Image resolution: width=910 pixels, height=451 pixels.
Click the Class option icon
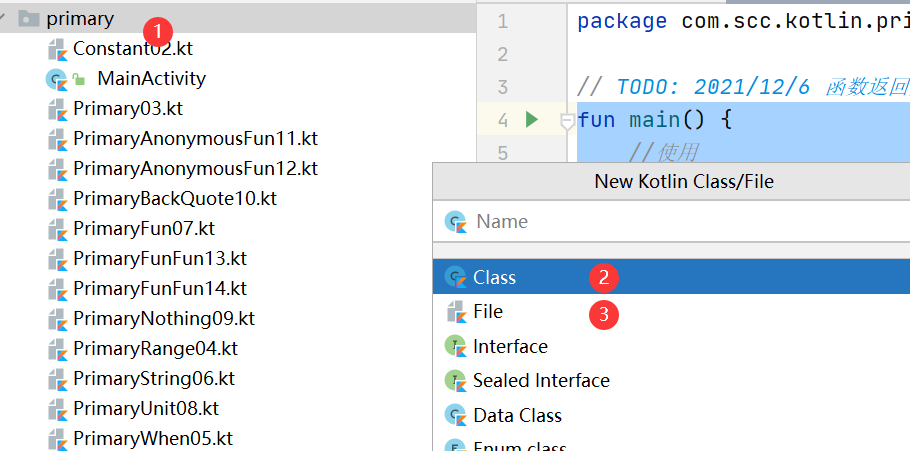click(456, 277)
